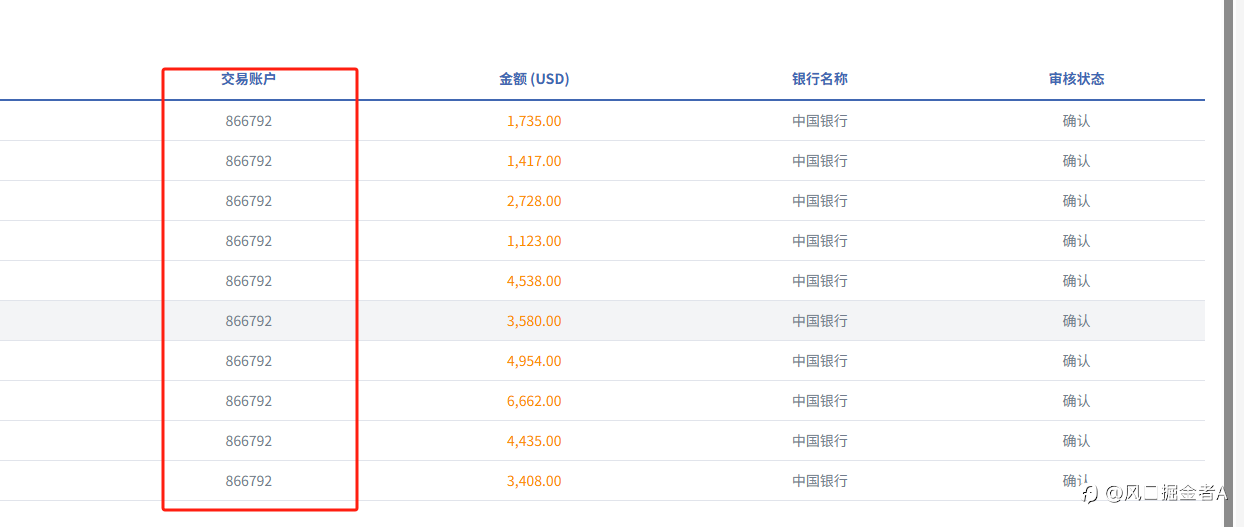Click 中国银行 in the 3,580.00 row
This screenshot has height=527, width=1244.
pos(820,321)
